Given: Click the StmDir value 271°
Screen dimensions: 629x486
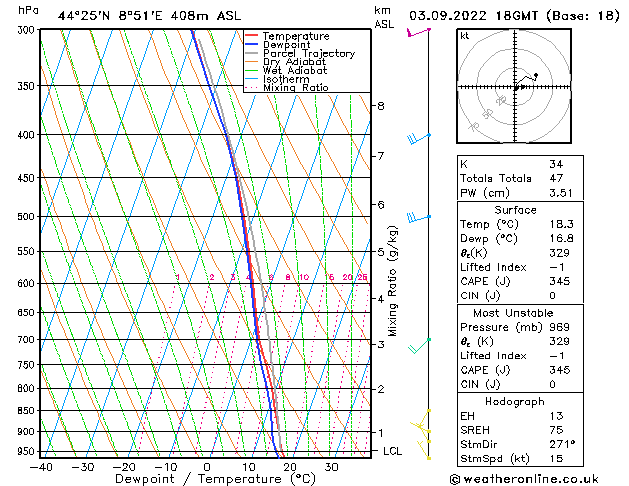Looking at the screenshot, I should (562, 445).
